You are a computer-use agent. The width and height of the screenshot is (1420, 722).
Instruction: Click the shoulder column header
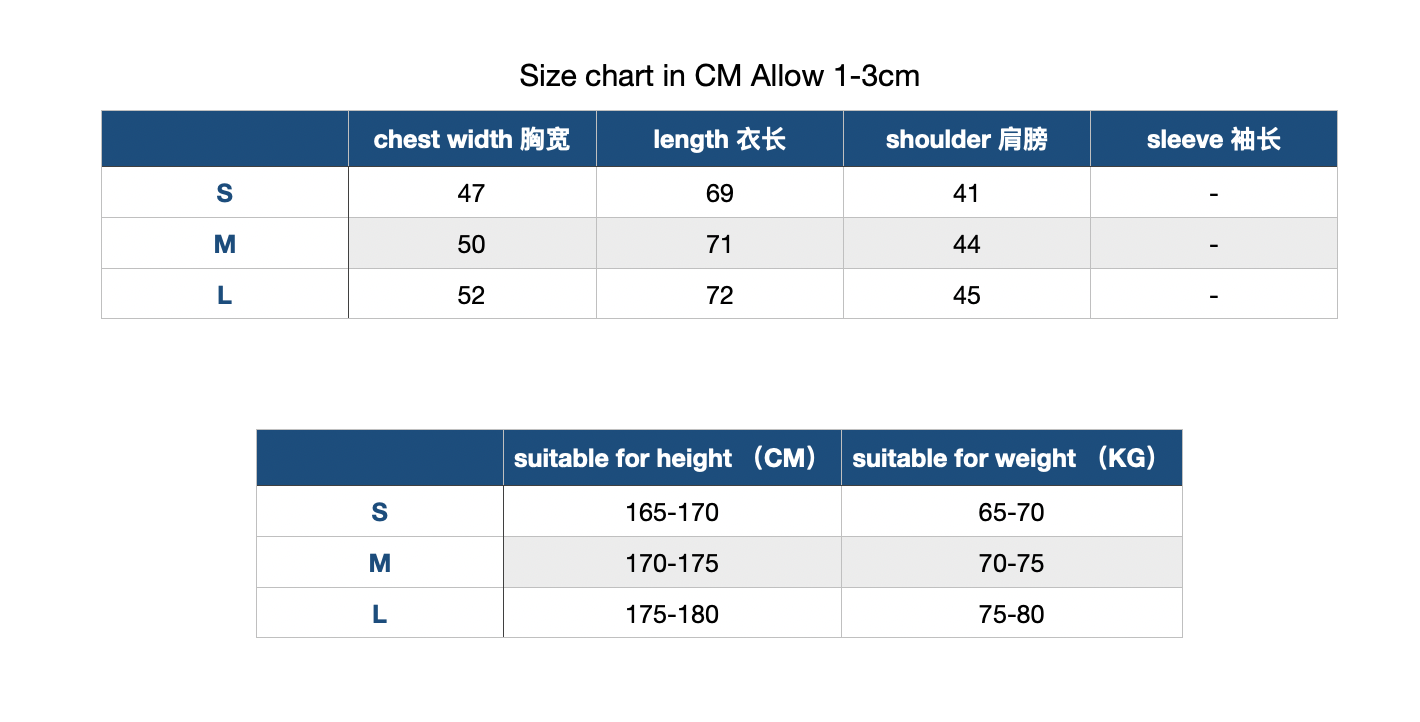point(967,139)
